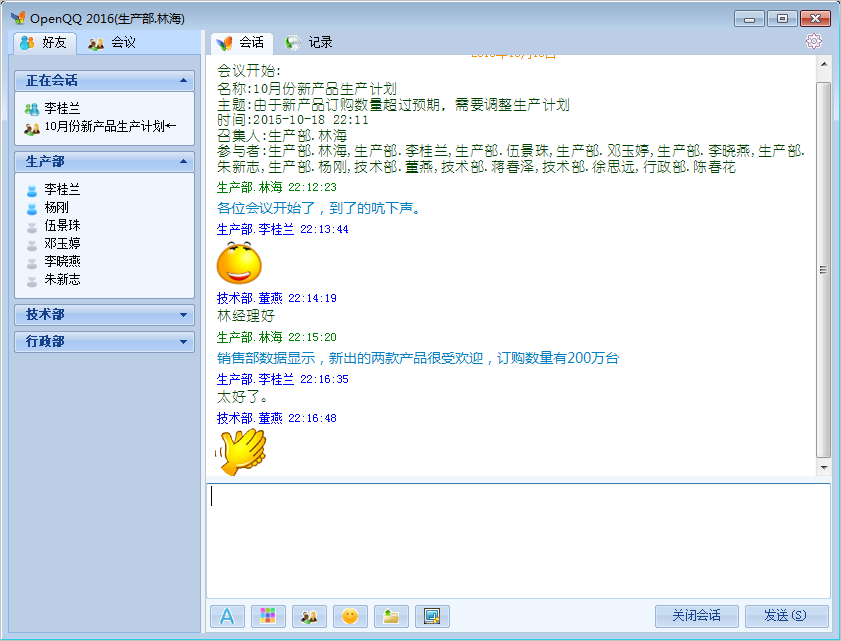Viewport: 841px width, 641px height.
Task: Collapse the 正在会话 group
Action: point(105,81)
